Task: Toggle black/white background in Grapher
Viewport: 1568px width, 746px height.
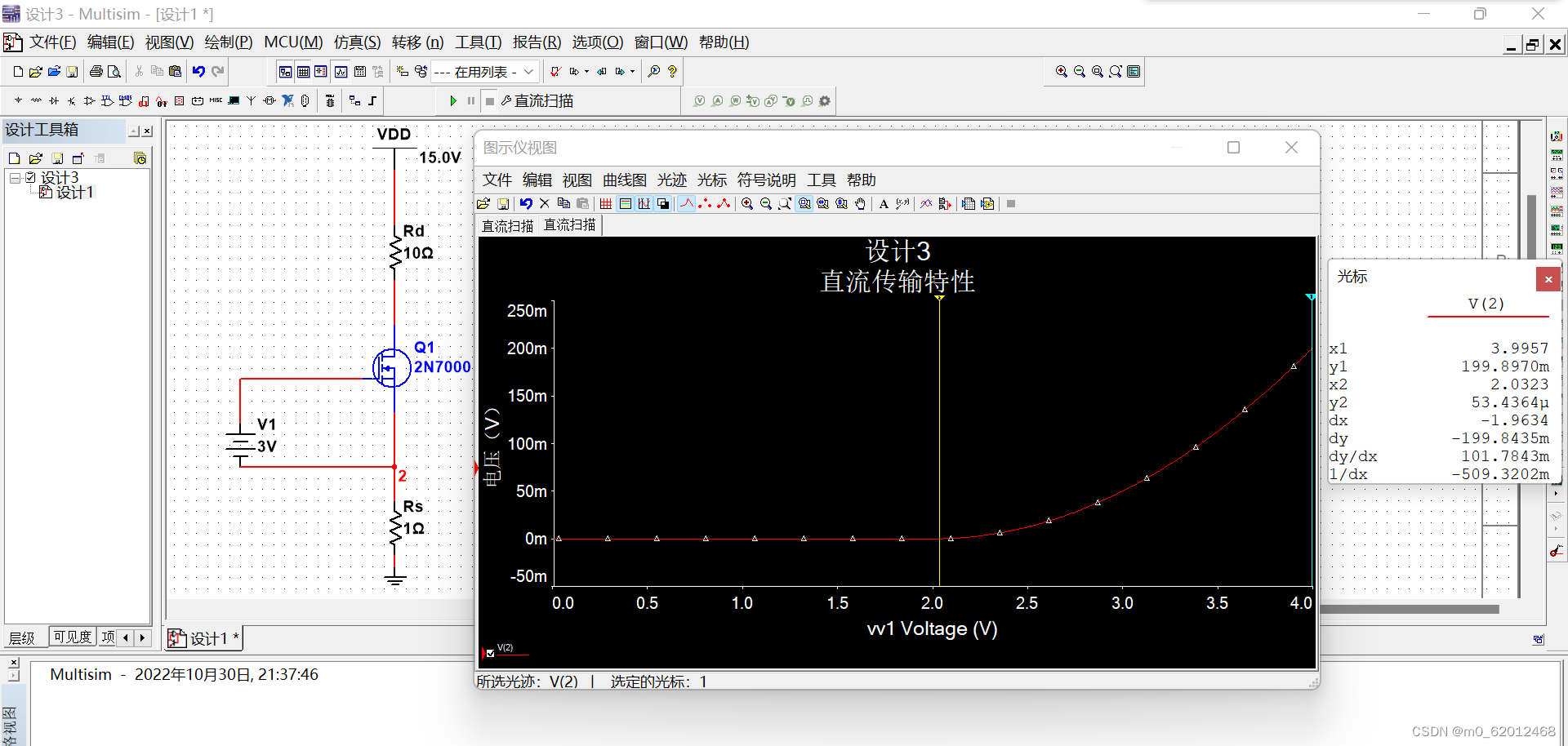Action: pyautogui.click(x=663, y=204)
